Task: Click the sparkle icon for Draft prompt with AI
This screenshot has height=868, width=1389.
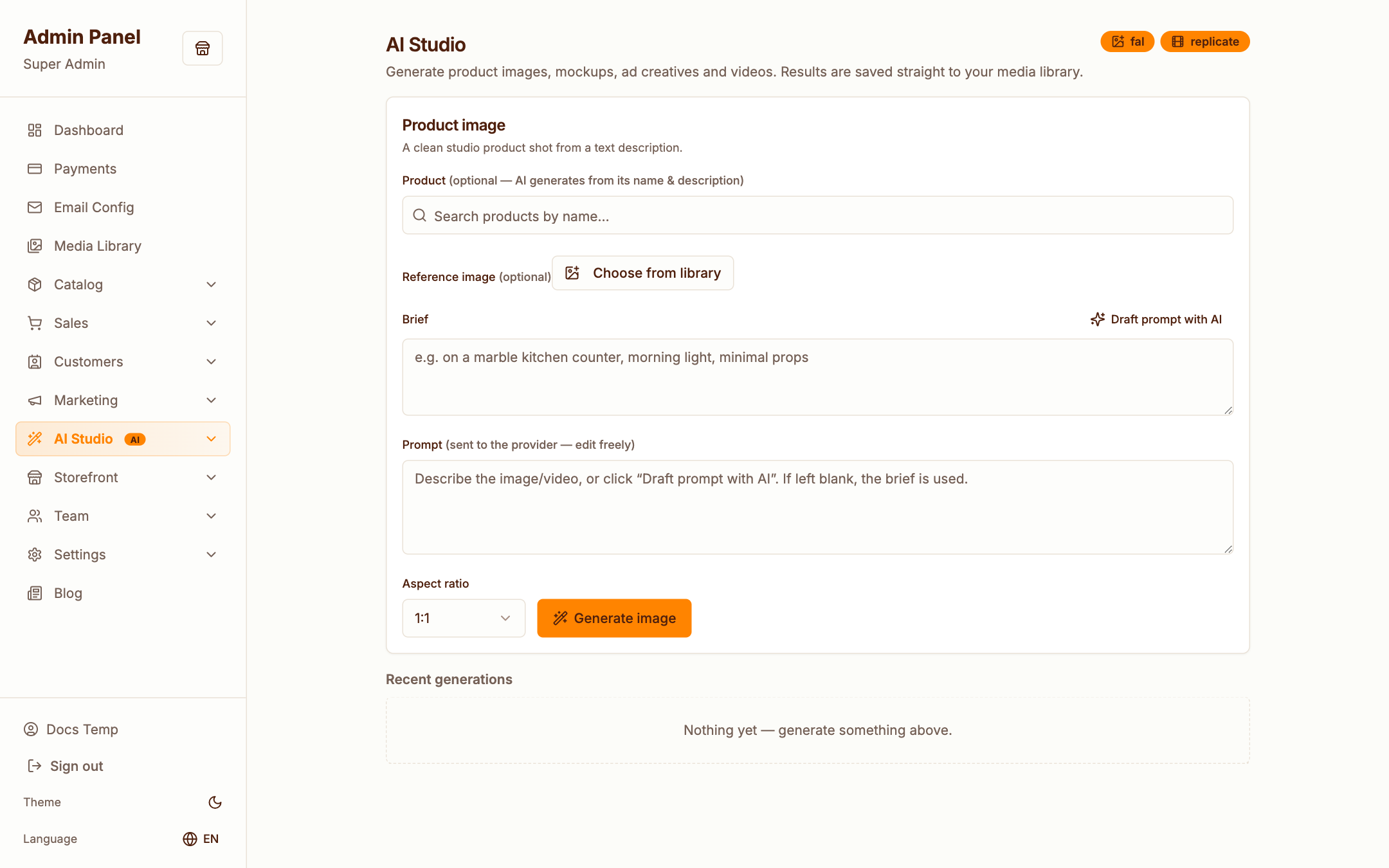Action: click(x=1098, y=320)
